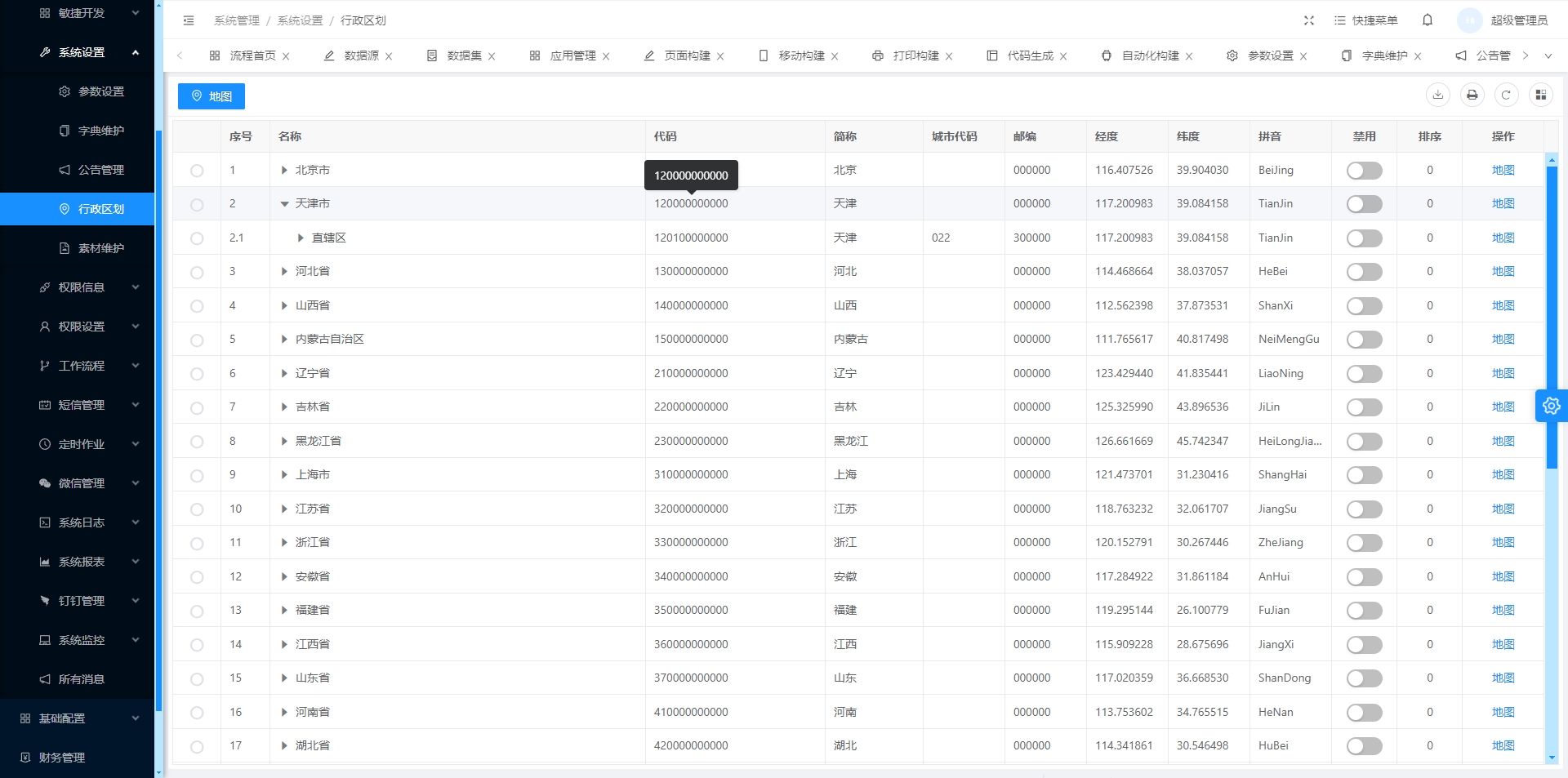Open 地图 link for 河北省 row
The width and height of the screenshot is (1568, 778).
coord(1503,271)
